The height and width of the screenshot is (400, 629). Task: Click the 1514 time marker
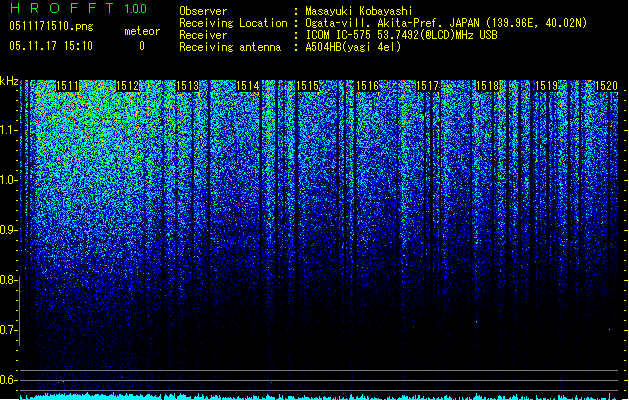[248, 86]
